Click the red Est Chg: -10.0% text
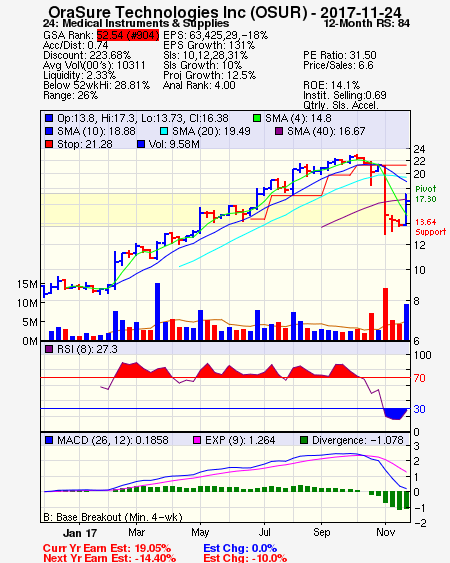 point(245,558)
